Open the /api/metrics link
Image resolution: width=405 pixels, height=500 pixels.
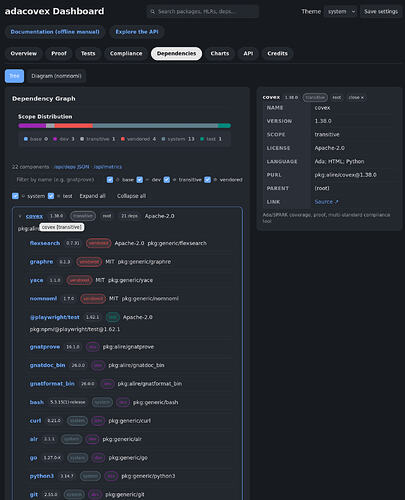[x=108, y=167]
